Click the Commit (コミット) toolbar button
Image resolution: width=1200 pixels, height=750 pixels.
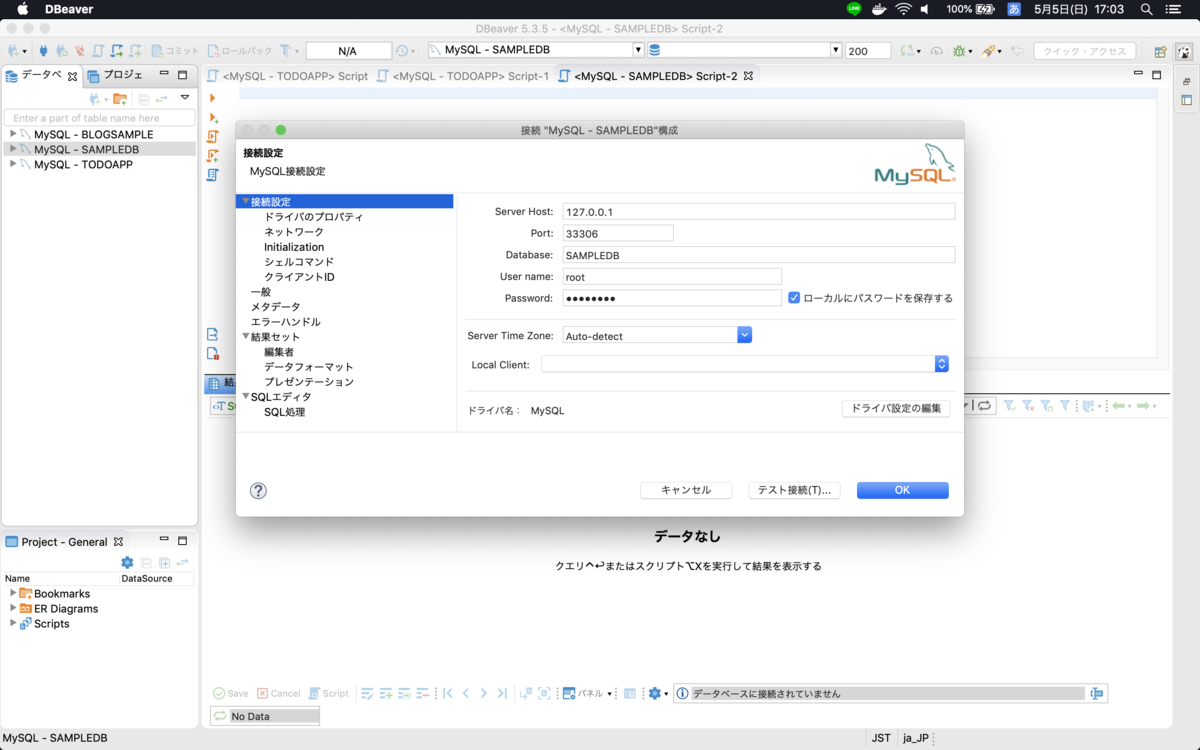point(176,51)
